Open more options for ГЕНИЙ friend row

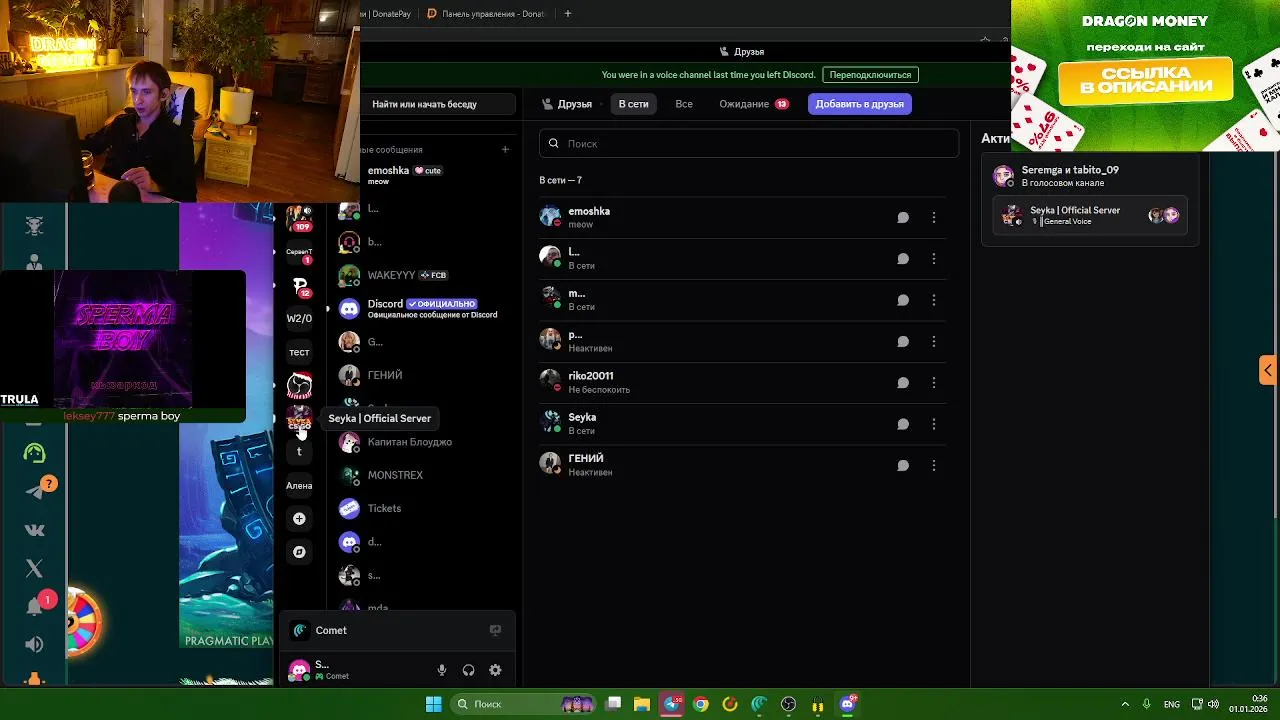934,465
